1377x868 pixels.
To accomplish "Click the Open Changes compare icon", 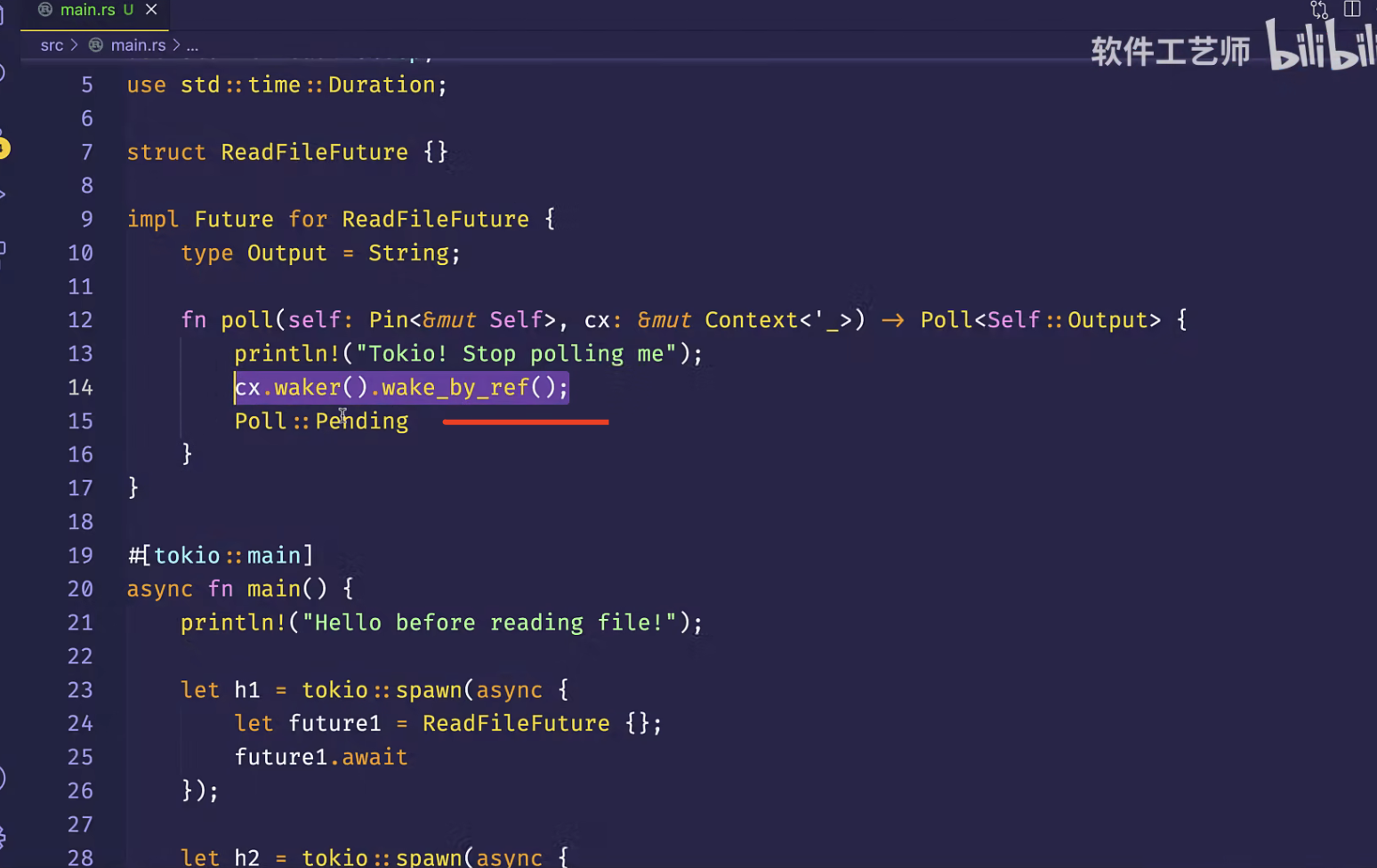I will point(1319,10).
